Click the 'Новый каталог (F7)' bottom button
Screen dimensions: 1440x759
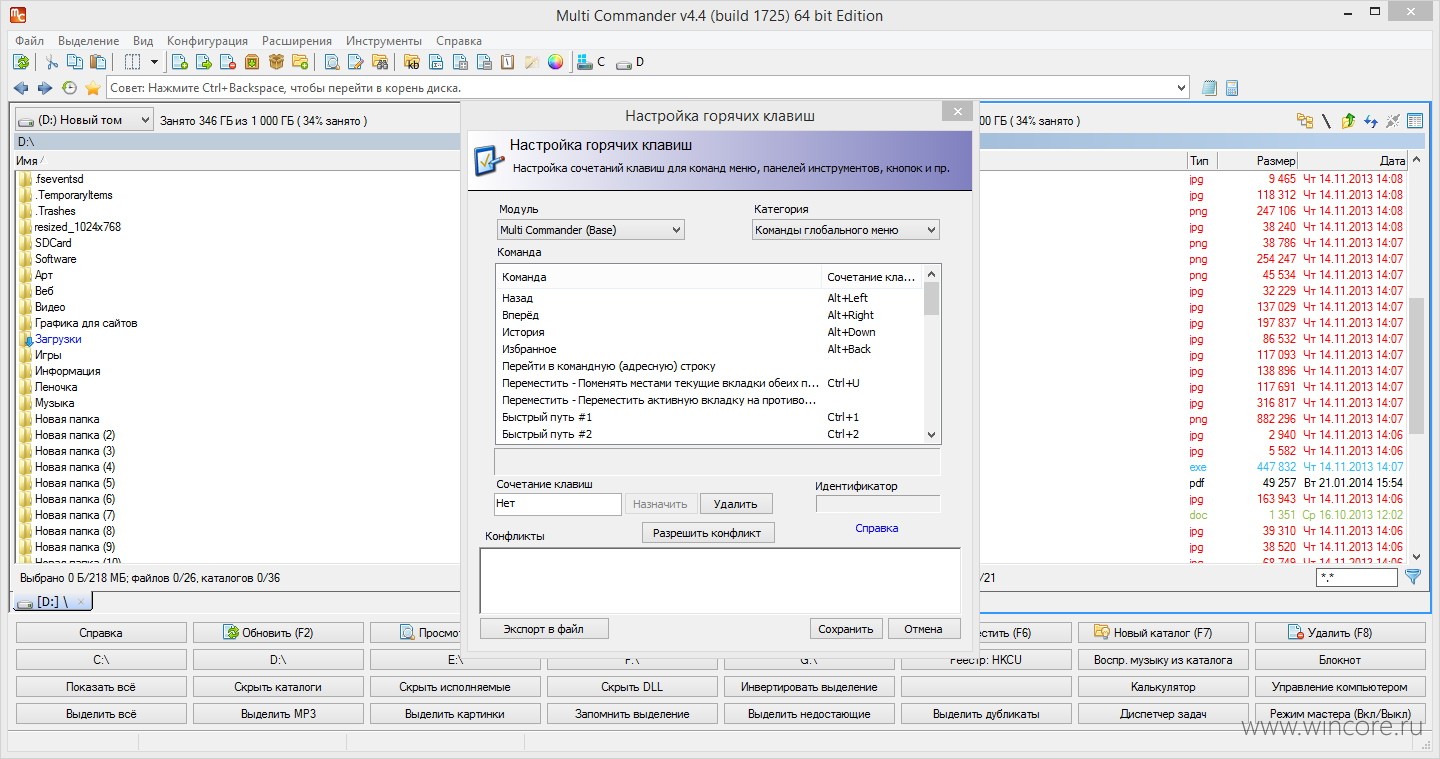(1163, 633)
